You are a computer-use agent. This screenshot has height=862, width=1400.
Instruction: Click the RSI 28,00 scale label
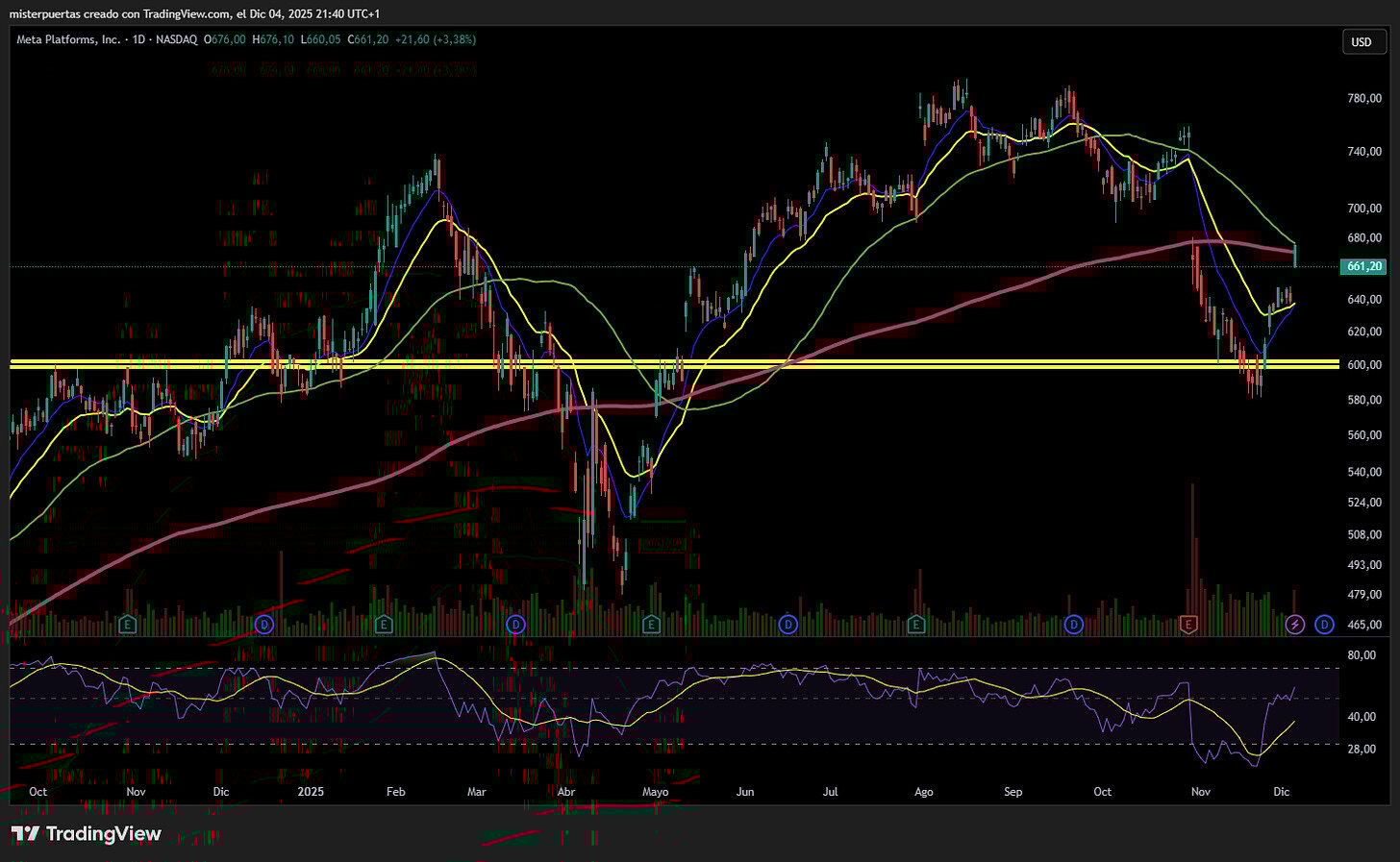1362,749
